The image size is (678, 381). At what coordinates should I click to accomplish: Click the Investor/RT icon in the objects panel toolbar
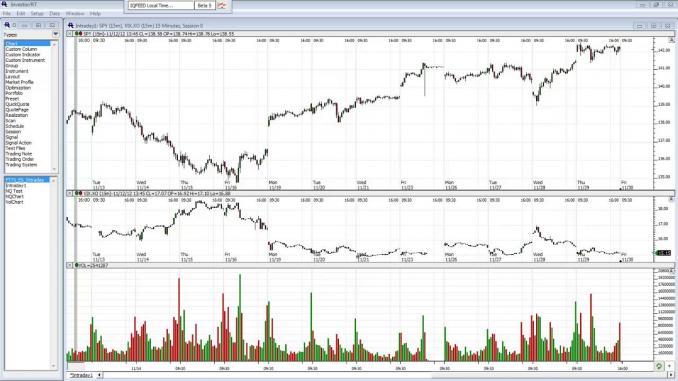pos(7,25)
